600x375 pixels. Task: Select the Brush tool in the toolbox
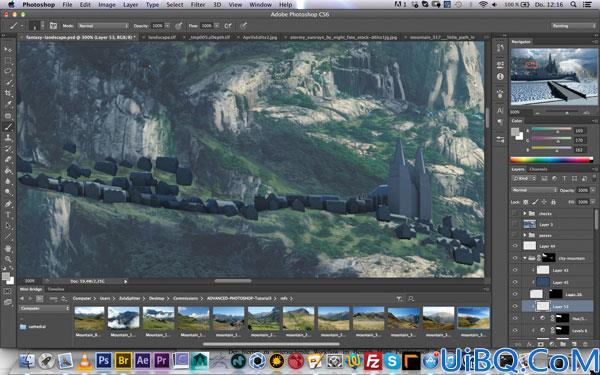tap(8, 127)
